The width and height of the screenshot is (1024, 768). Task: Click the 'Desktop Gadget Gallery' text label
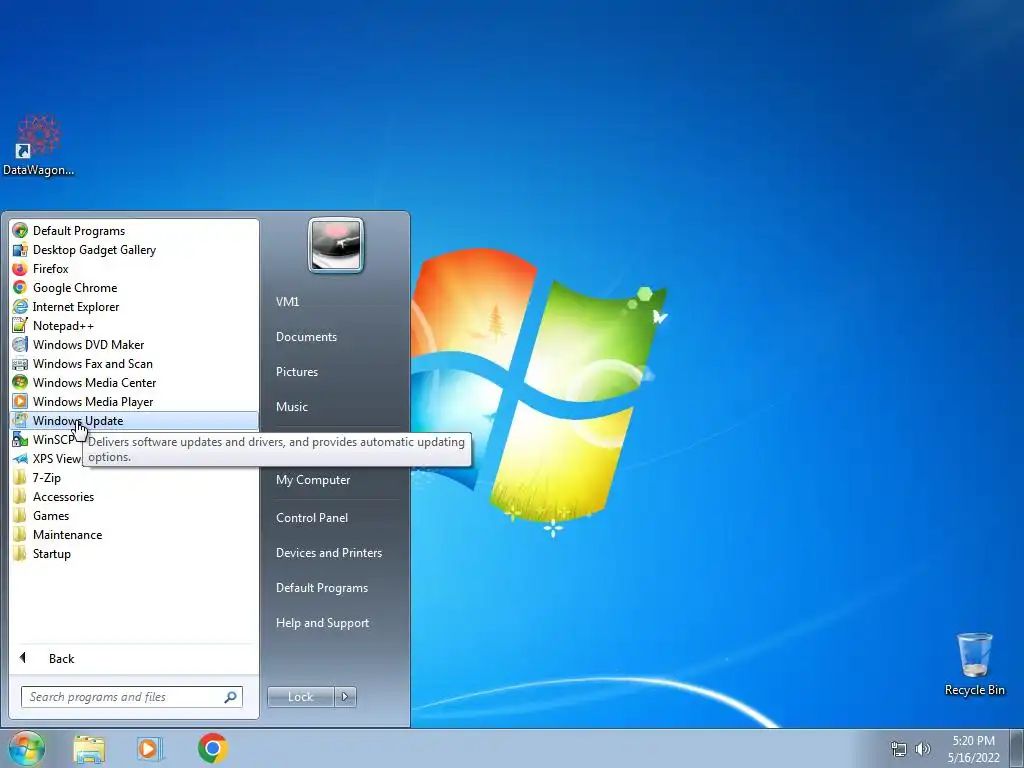coord(94,249)
